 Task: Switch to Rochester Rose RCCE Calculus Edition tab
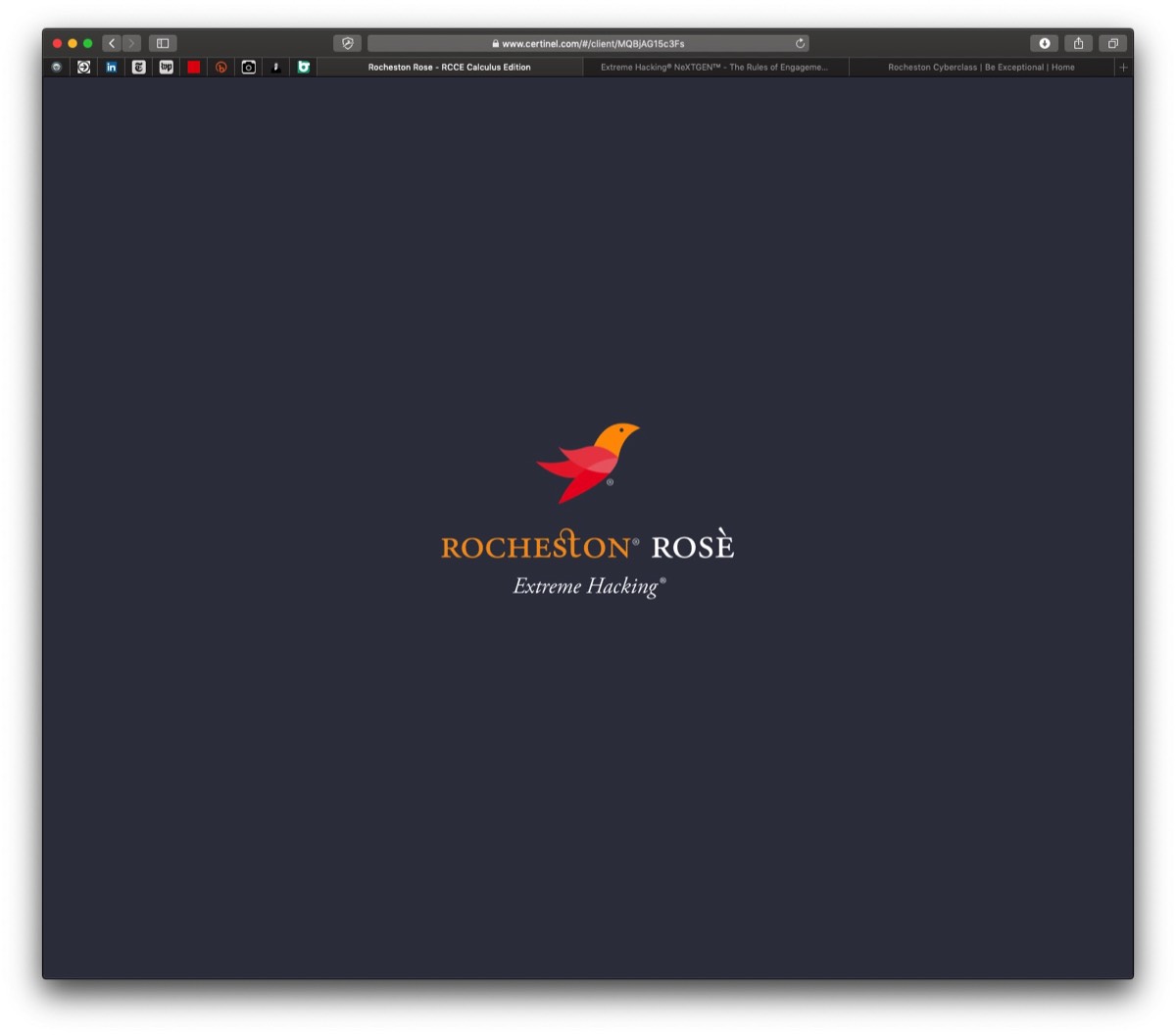click(x=450, y=68)
